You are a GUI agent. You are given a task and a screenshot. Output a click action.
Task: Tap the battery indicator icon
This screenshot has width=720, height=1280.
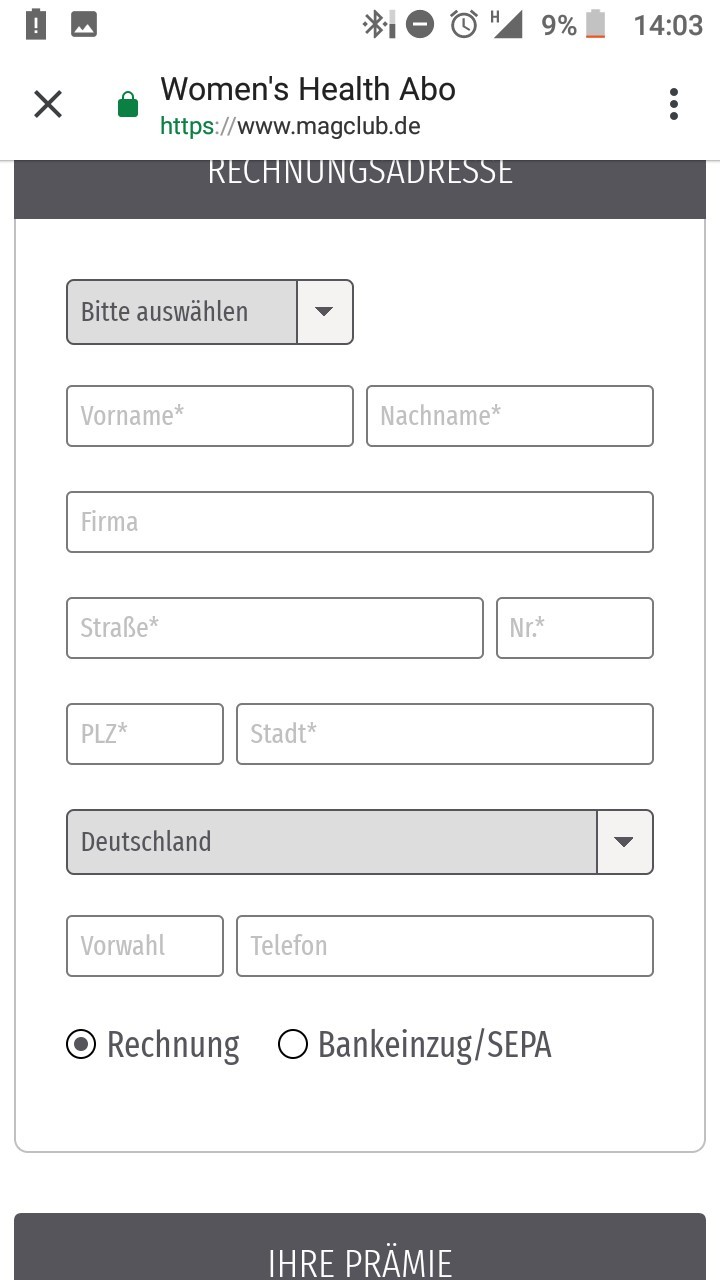tap(596, 24)
